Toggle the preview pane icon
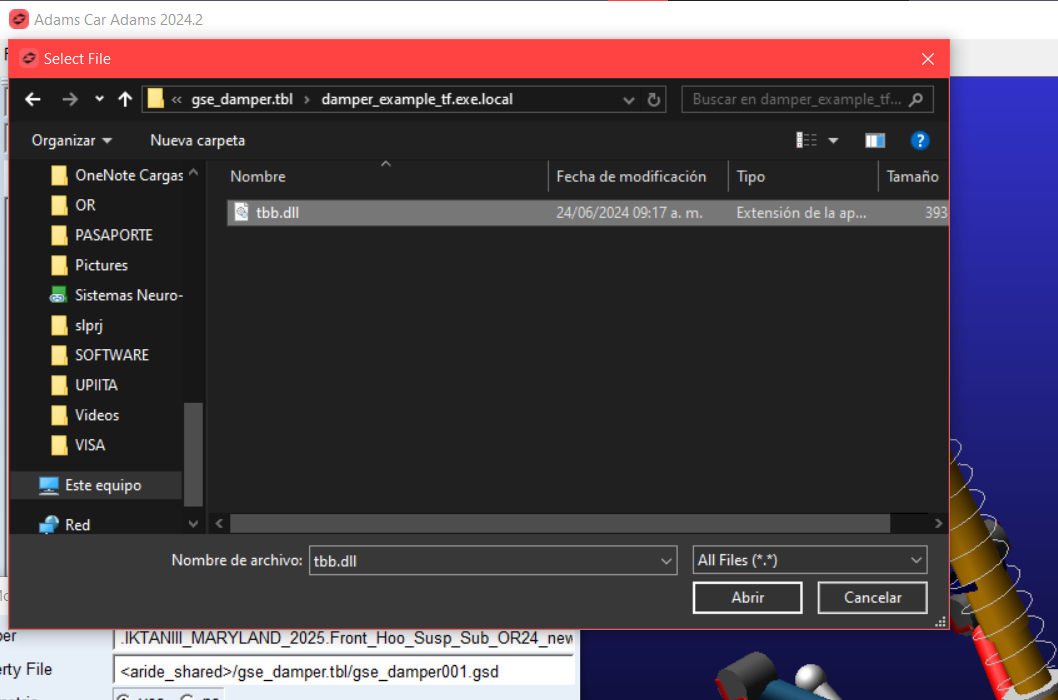Screen dimensions: 1058x700 pyautogui.click(x=874, y=140)
